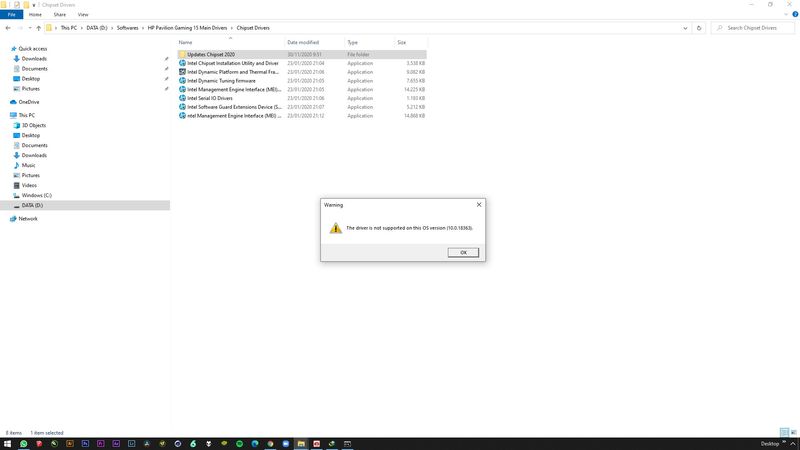Select 'Intel Dynamic Tuning Firmware' file icon
Screen dimensions: 800x450
click(x=182, y=81)
